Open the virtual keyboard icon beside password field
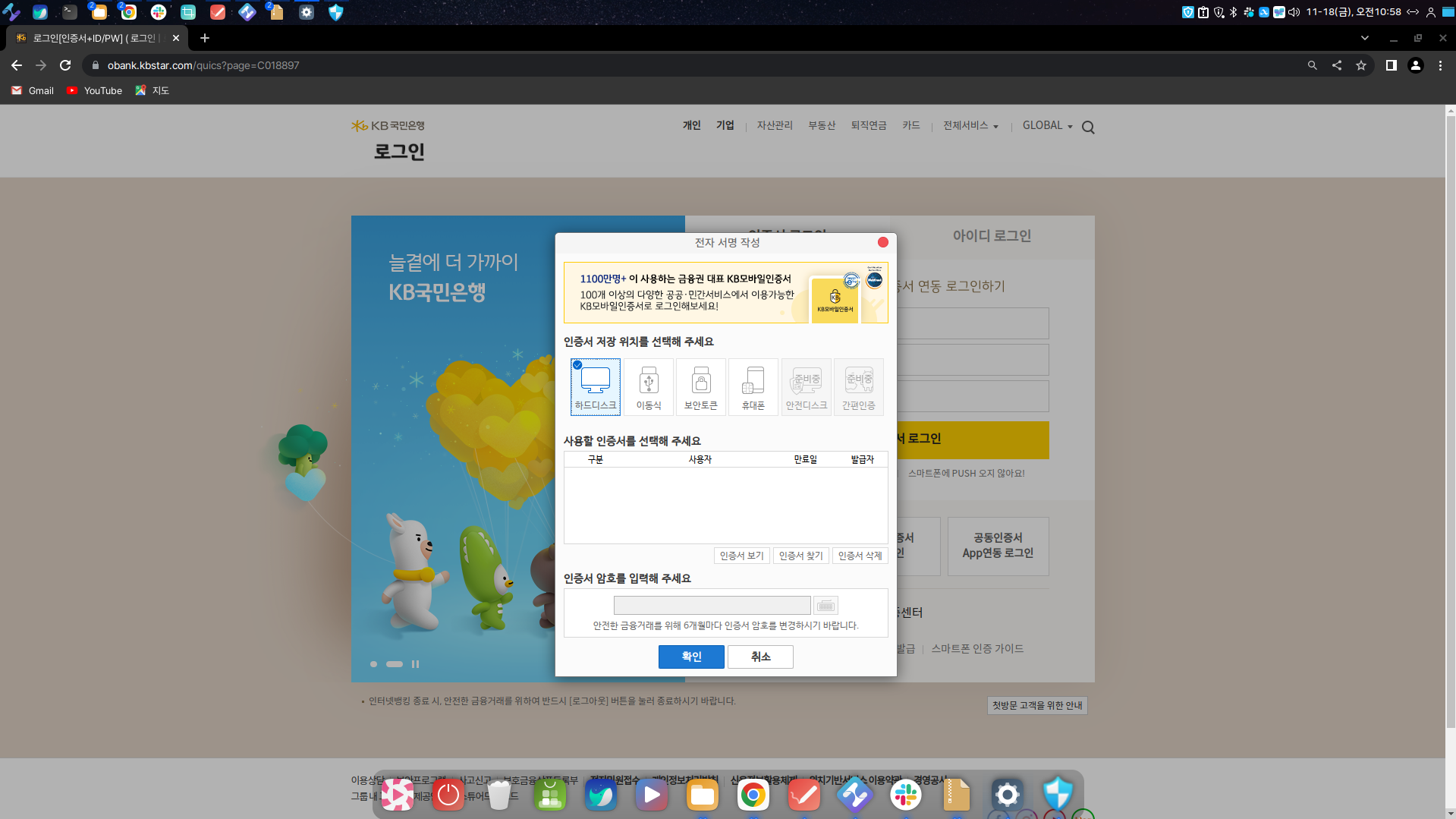Screen dimensions: 1456x819 (825, 605)
